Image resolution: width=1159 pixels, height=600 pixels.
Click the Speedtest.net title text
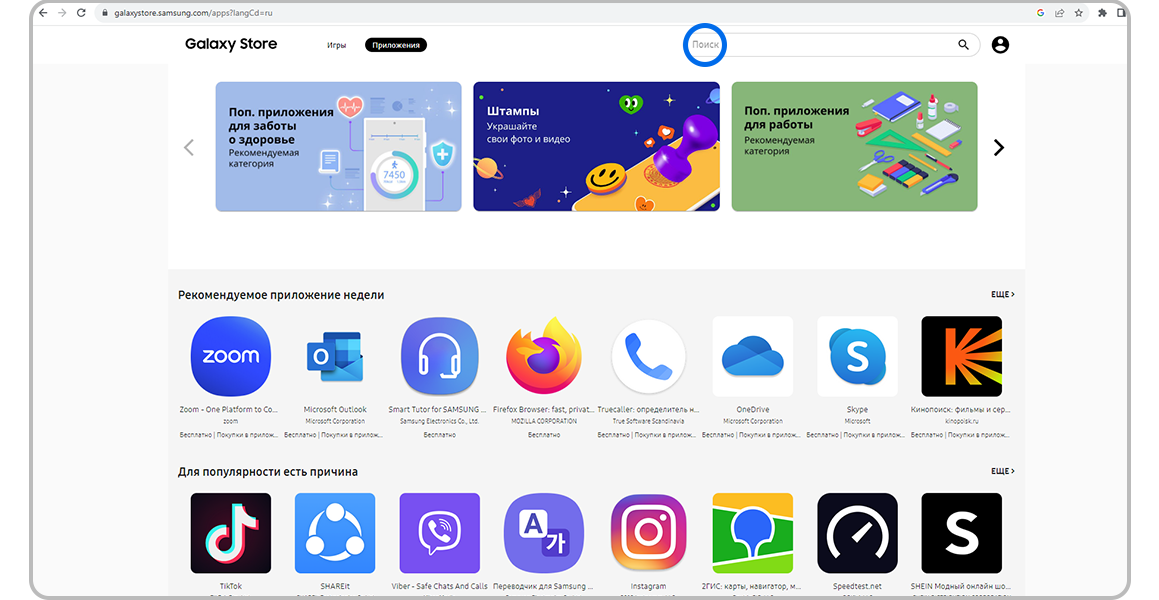point(857,586)
